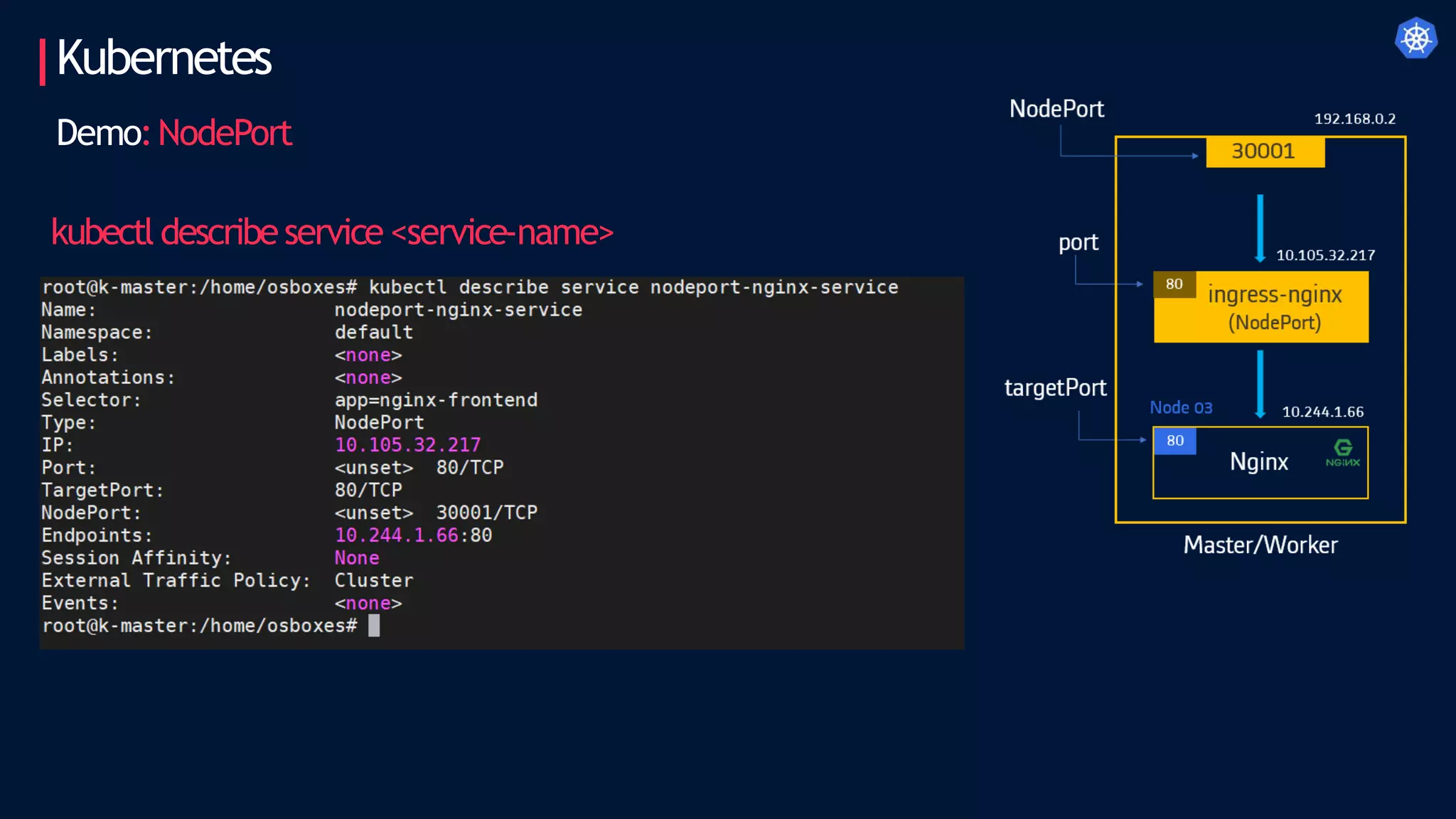Click the 30001/TCP NodePort value in terminal
The width and height of the screenshot is (1456, 819).
pyautogui.click(x=486, y=513)
